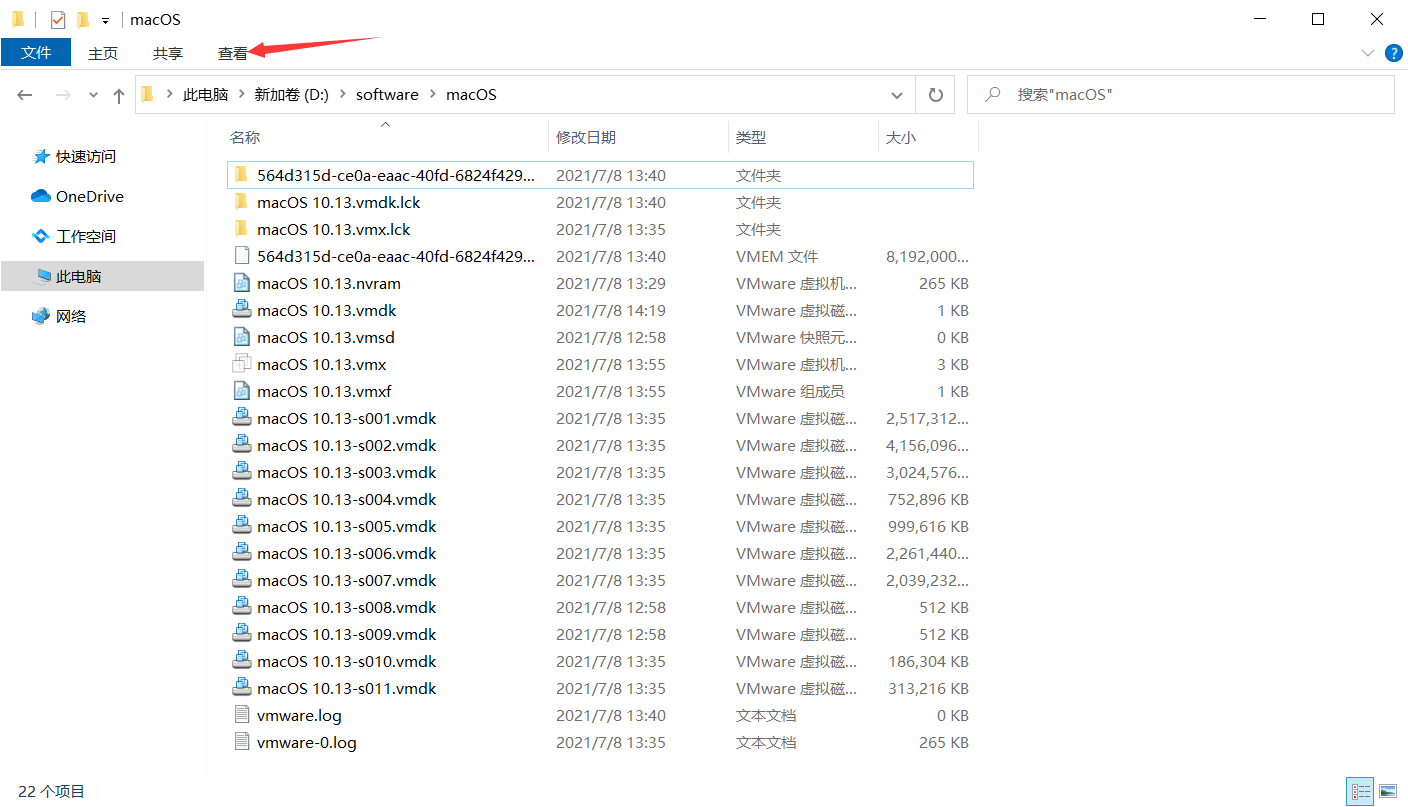Click the search macOS input field

[x=1180, y=95]
